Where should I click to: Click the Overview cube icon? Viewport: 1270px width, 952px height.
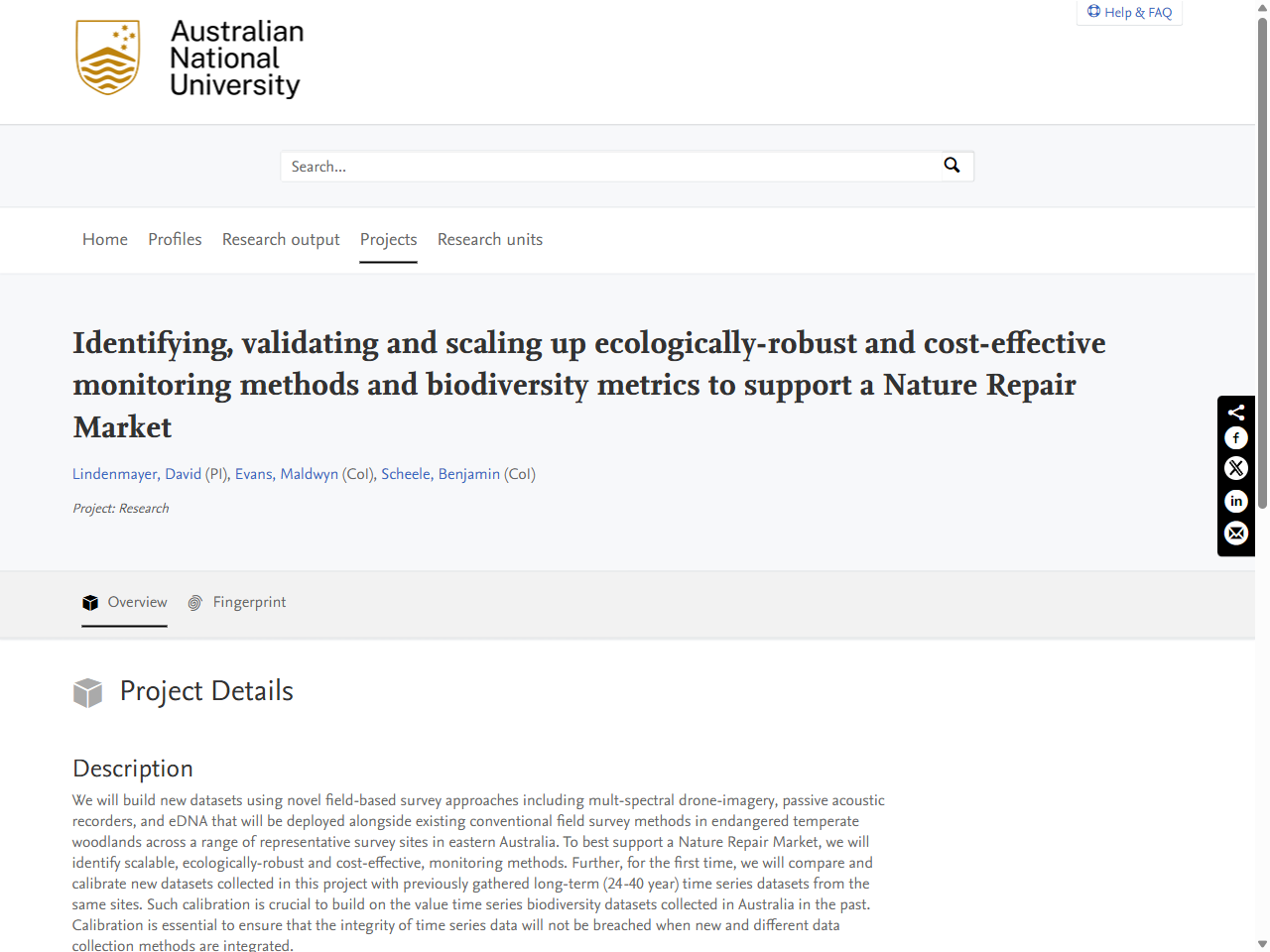90,602
